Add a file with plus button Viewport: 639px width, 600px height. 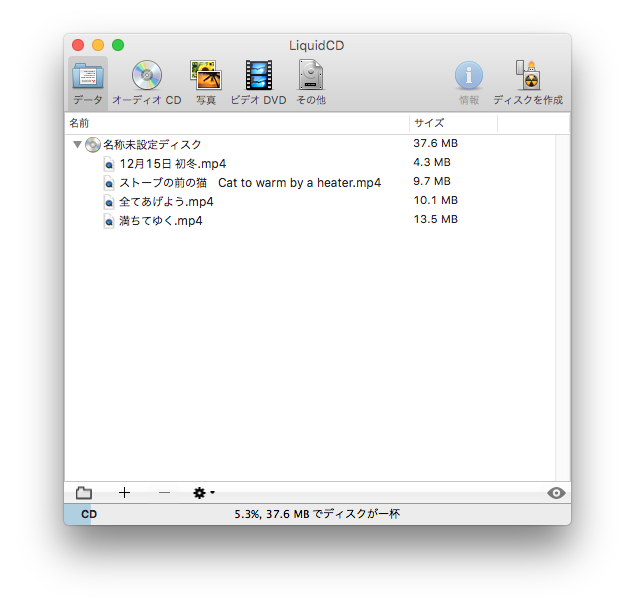pyautogui.click(x=124, y=493)
